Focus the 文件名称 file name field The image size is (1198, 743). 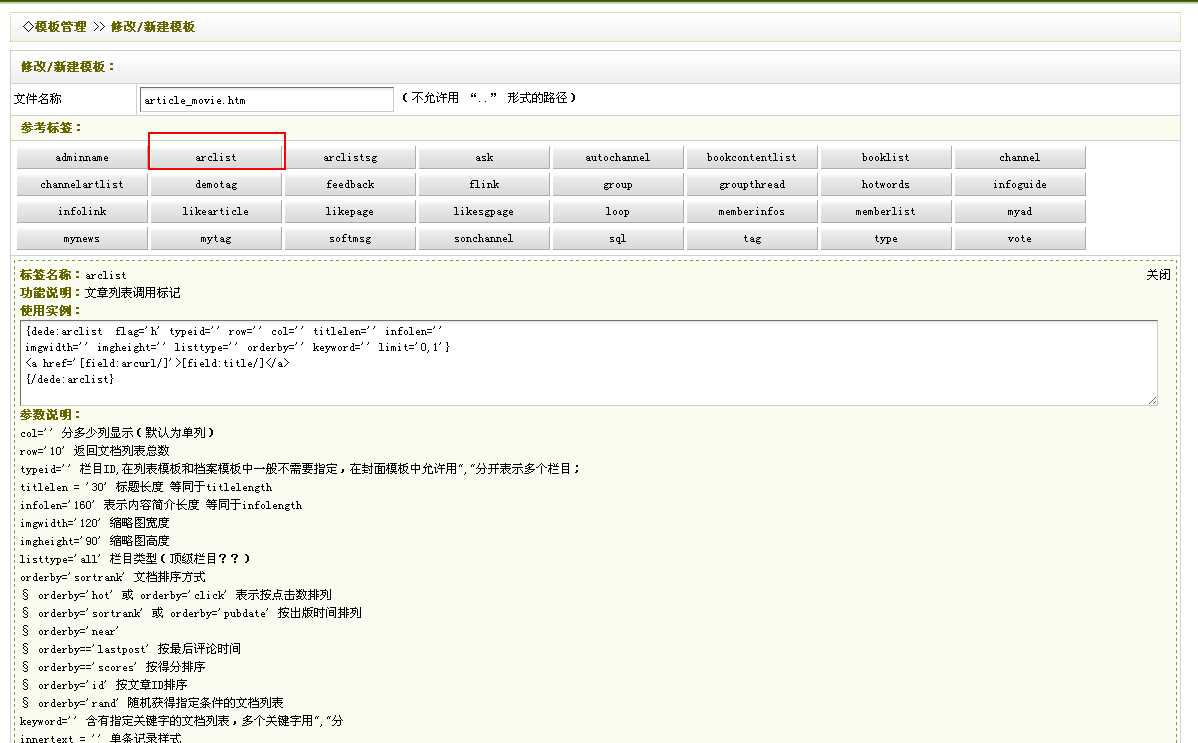tap(267, 99)
